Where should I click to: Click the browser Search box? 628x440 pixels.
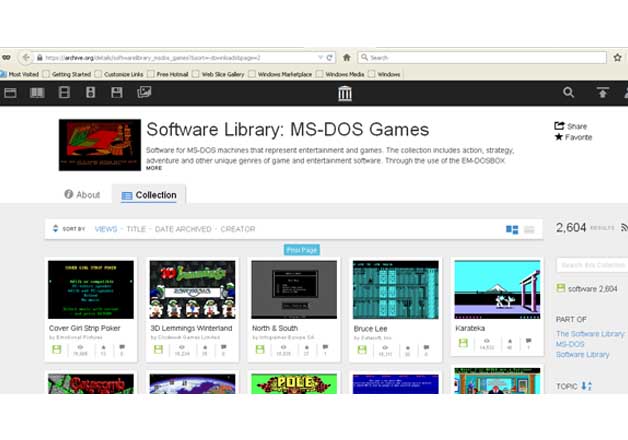[x=482, y=58]
